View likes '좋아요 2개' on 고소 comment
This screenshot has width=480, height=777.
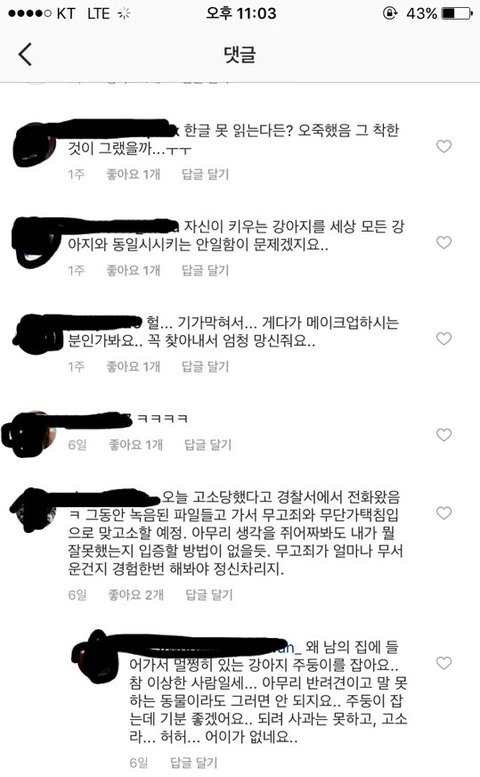(x=136, y=595)
